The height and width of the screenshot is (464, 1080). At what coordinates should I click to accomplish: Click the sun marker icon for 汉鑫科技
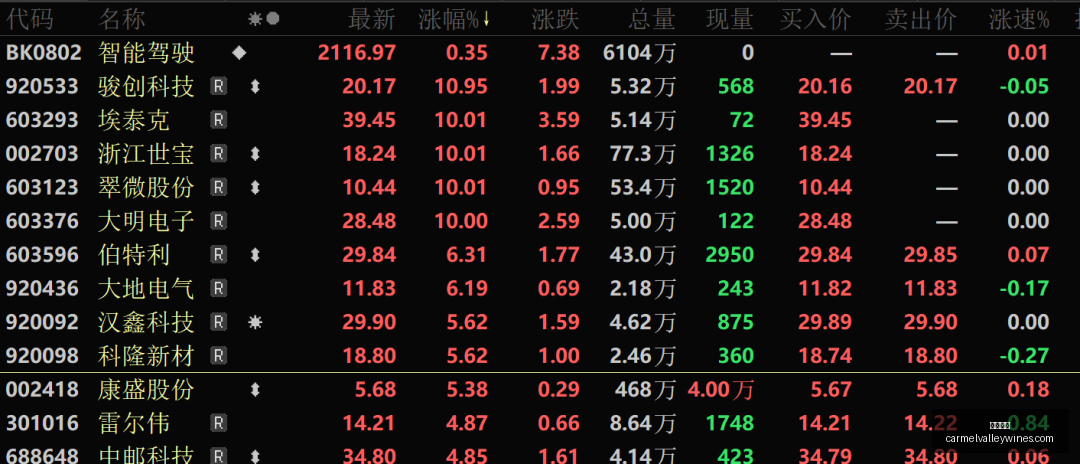255,321
